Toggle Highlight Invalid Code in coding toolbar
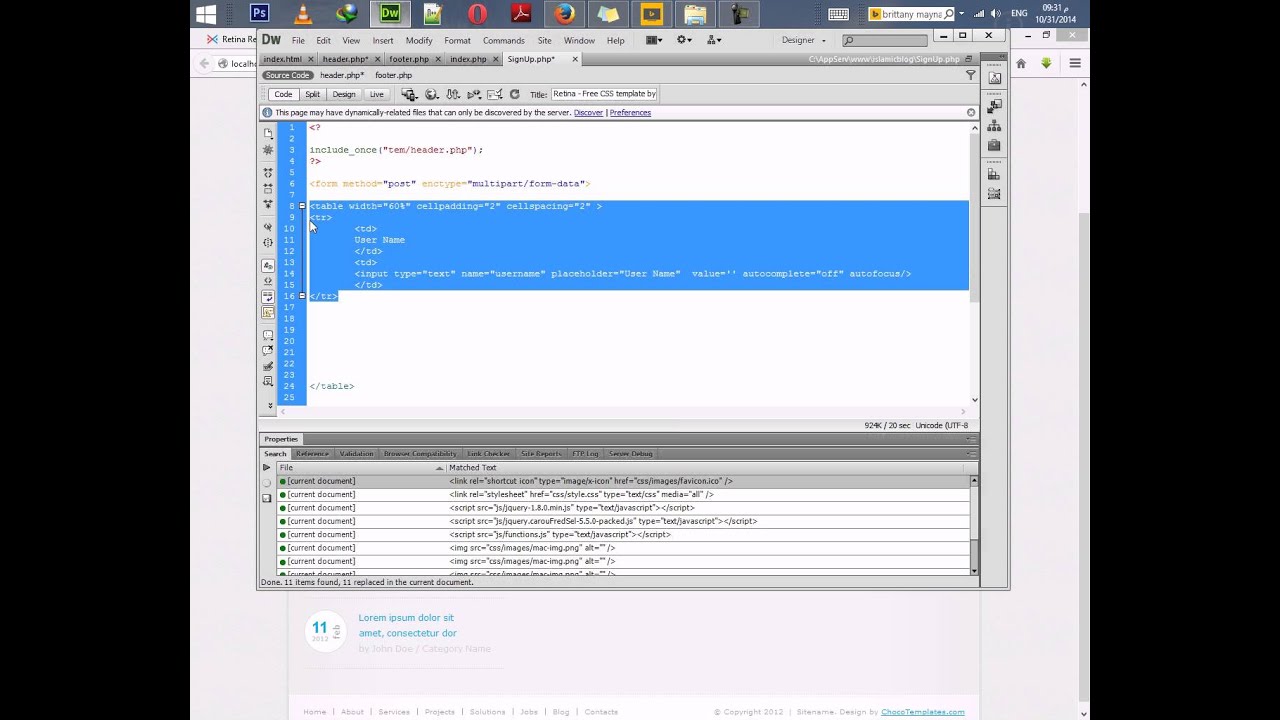The image size is (1280, 720). [x=268, y=281]
